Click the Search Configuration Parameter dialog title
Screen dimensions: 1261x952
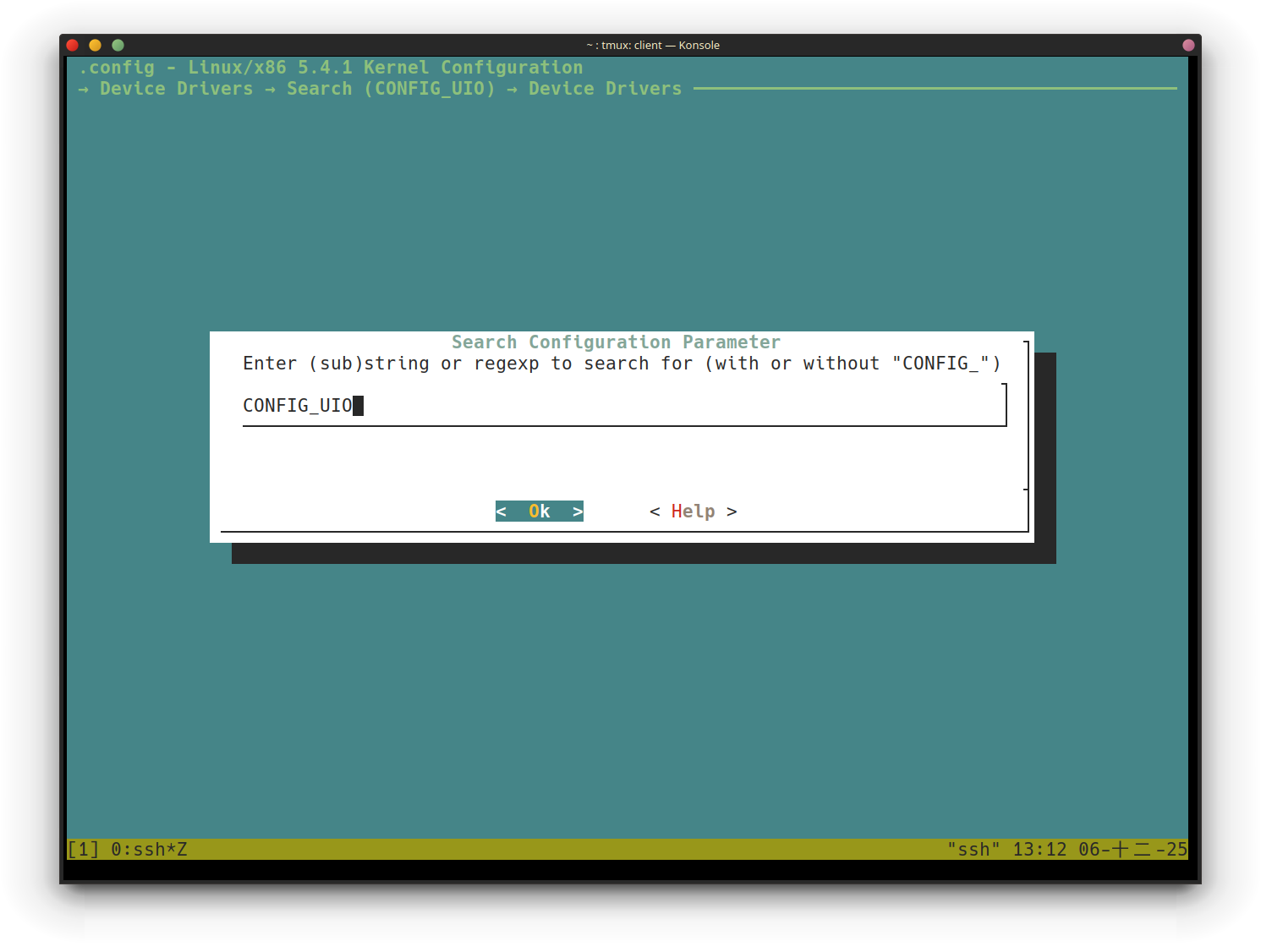coord(616,342)
